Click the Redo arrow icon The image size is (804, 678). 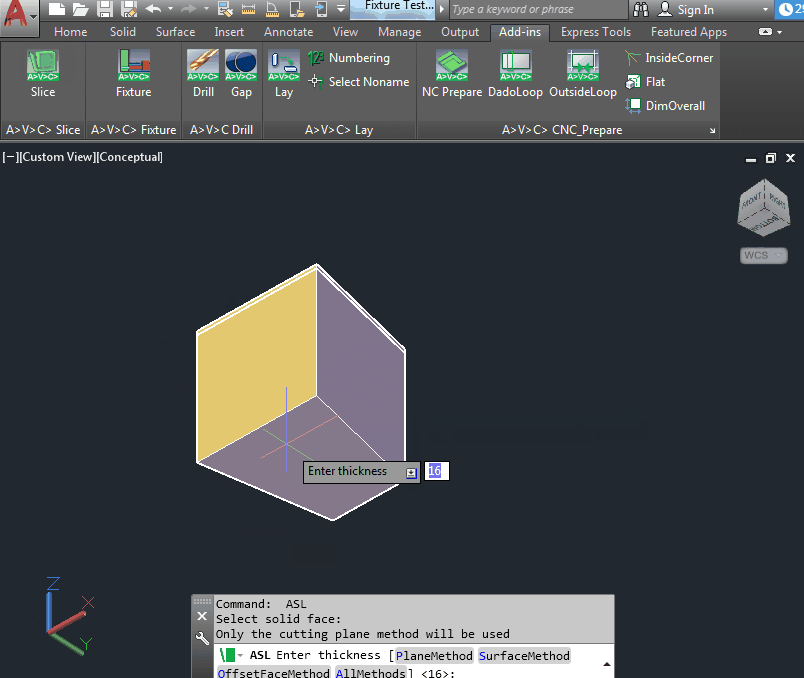(188, 9)
